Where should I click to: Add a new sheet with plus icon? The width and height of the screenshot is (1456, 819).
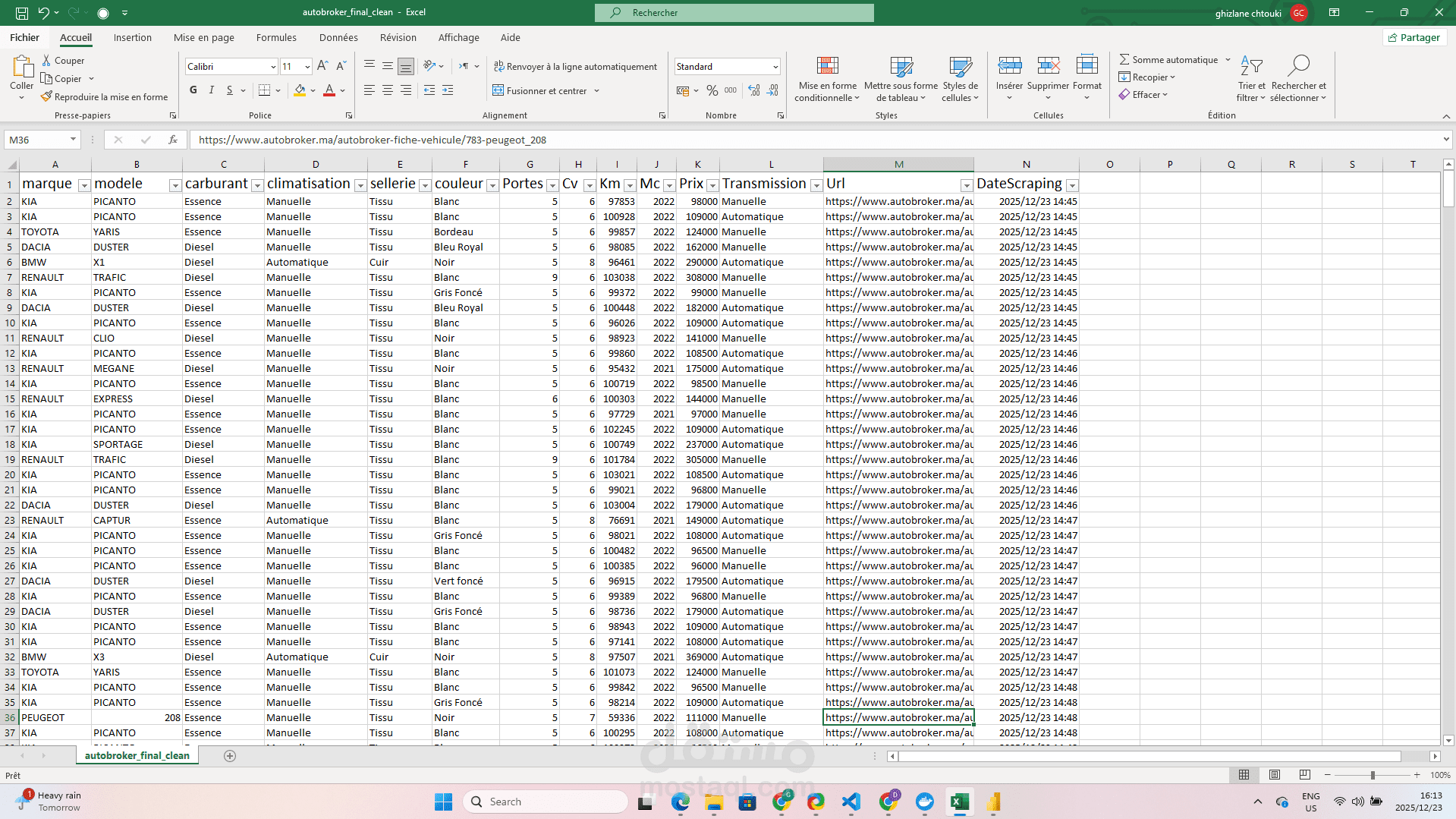(230, 756)
